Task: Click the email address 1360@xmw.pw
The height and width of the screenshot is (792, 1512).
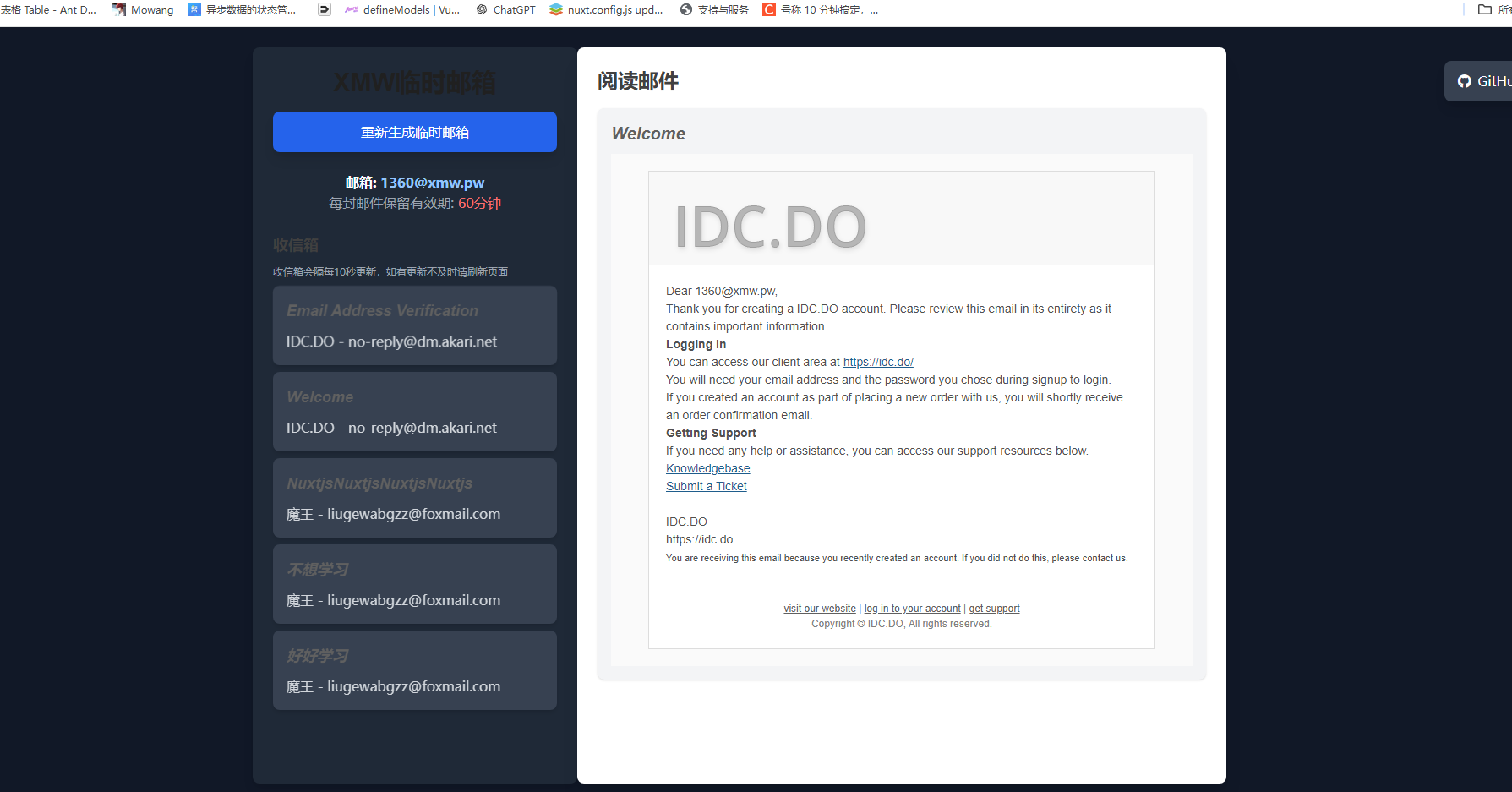Action: [432, 183]
